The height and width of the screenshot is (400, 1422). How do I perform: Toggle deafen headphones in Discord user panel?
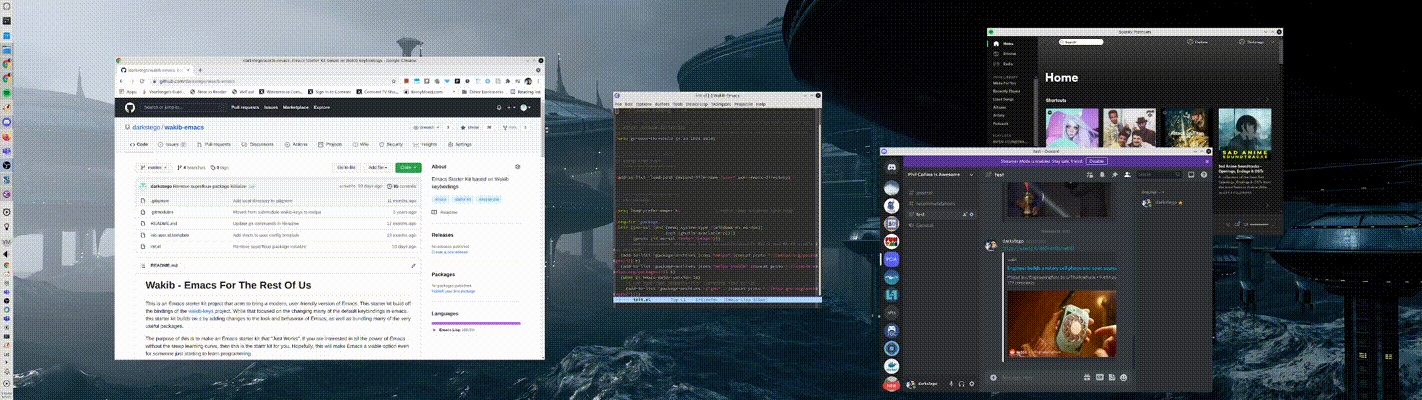(961, 384)
